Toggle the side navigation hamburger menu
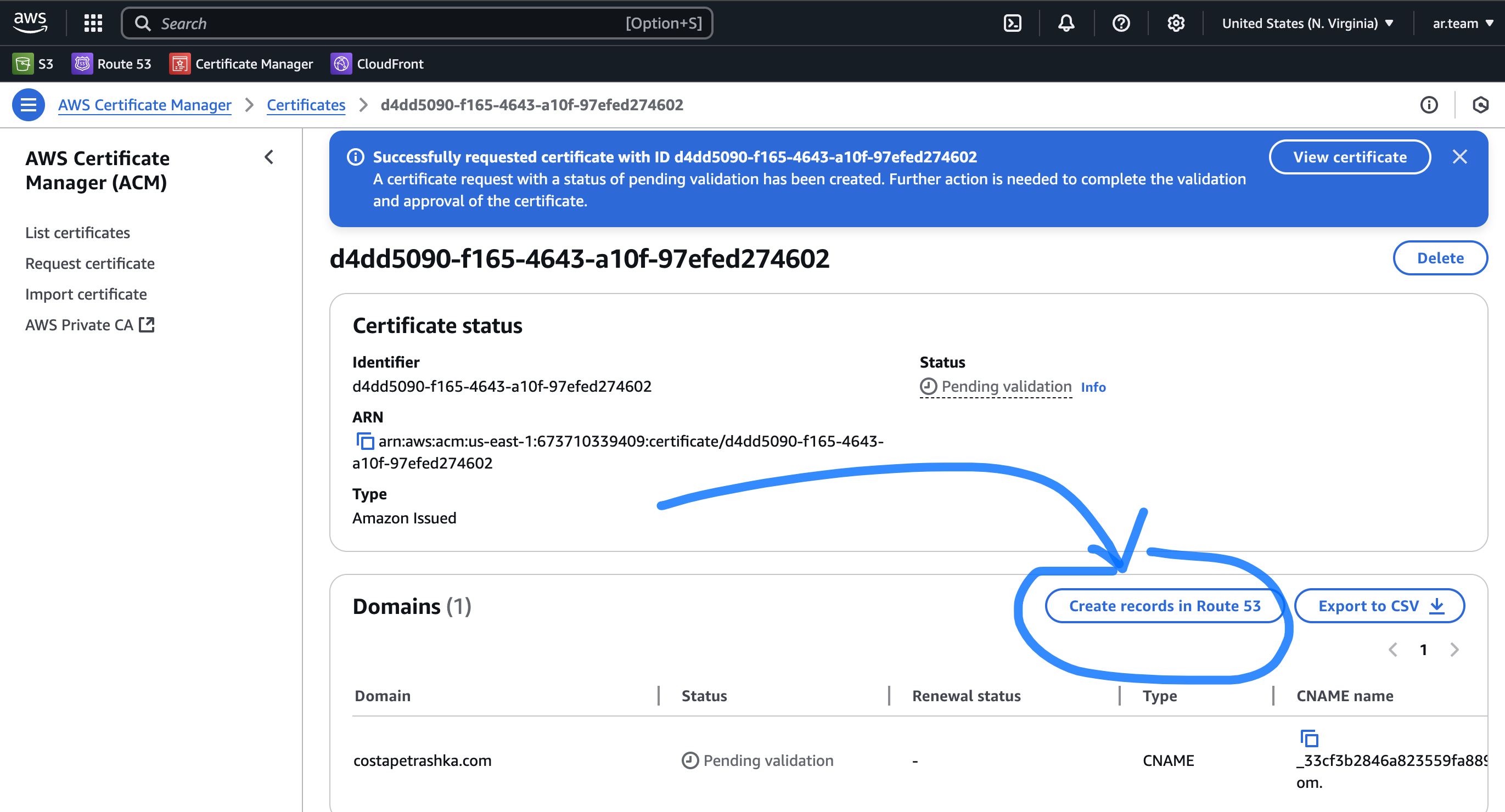 click(x=28, y=105)
